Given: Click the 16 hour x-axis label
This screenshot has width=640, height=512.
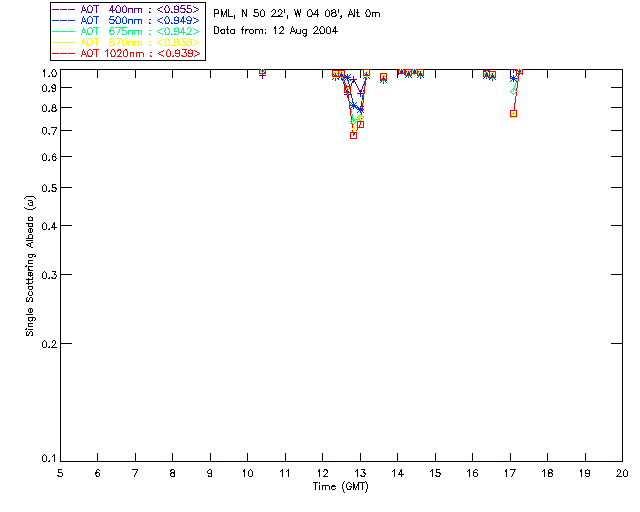Looking at the screenshot, I should point(473,473).
